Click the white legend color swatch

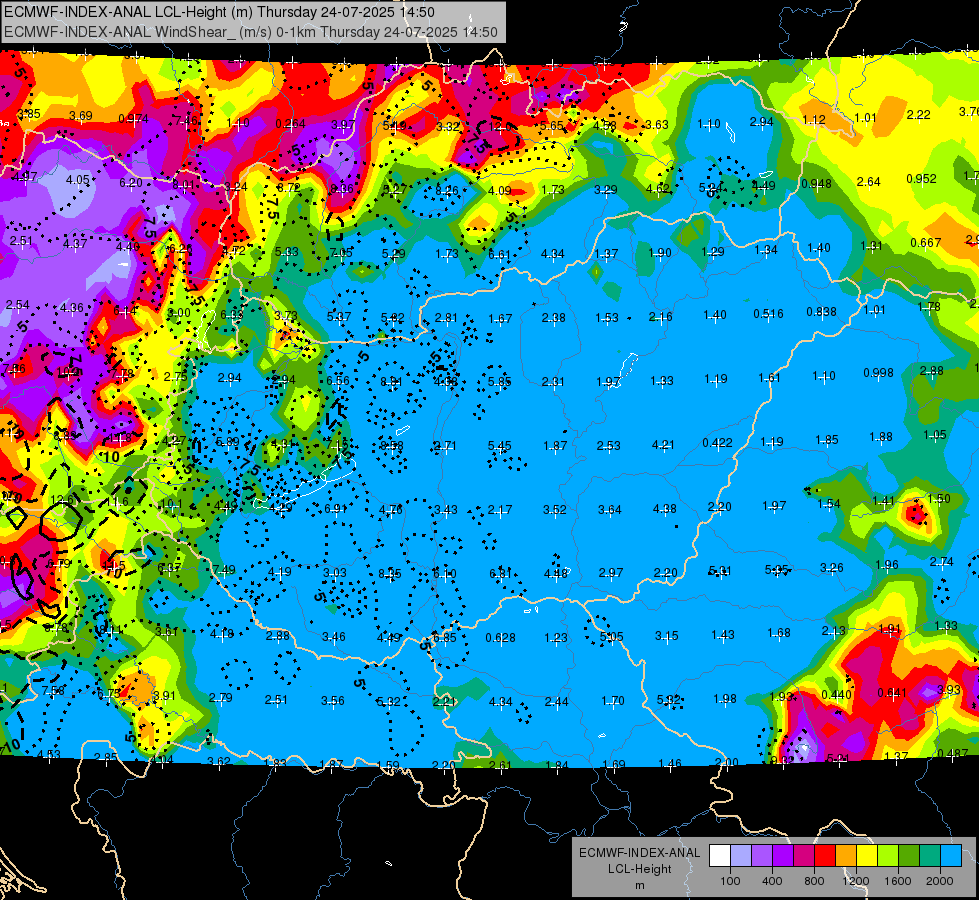720,856
